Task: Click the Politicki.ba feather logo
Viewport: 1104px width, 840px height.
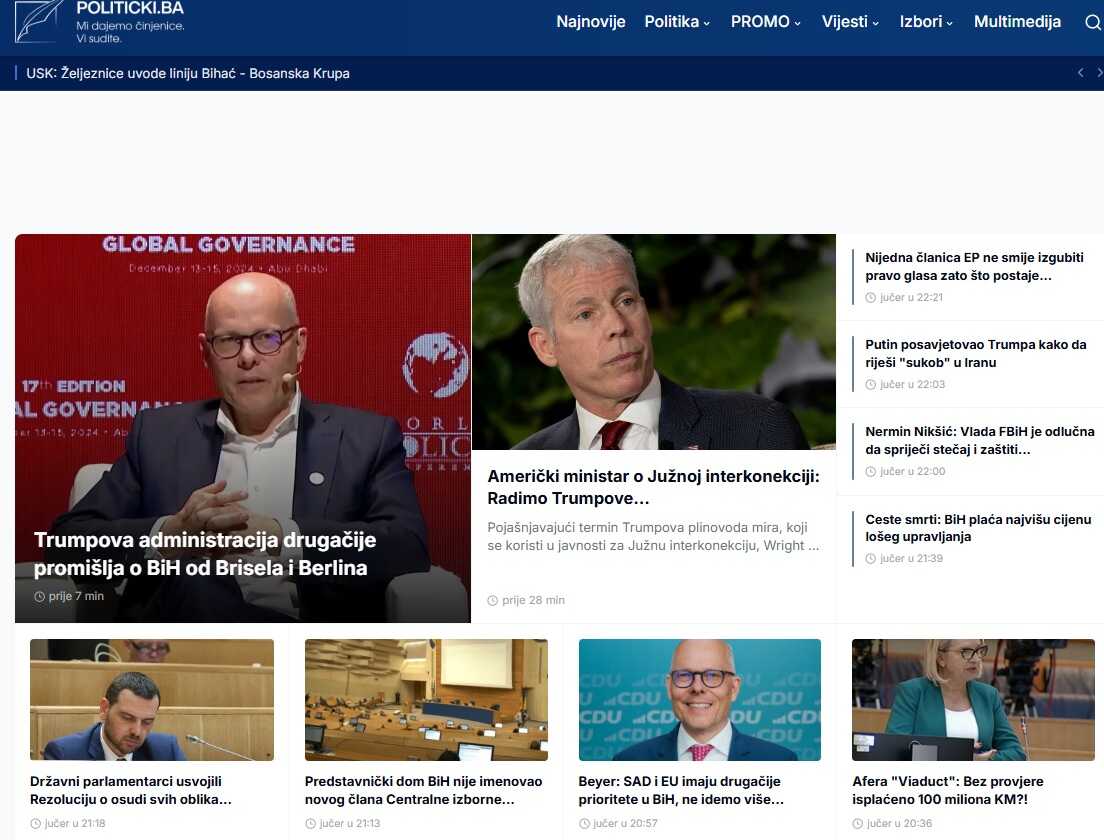Action: tap(38, 21)
